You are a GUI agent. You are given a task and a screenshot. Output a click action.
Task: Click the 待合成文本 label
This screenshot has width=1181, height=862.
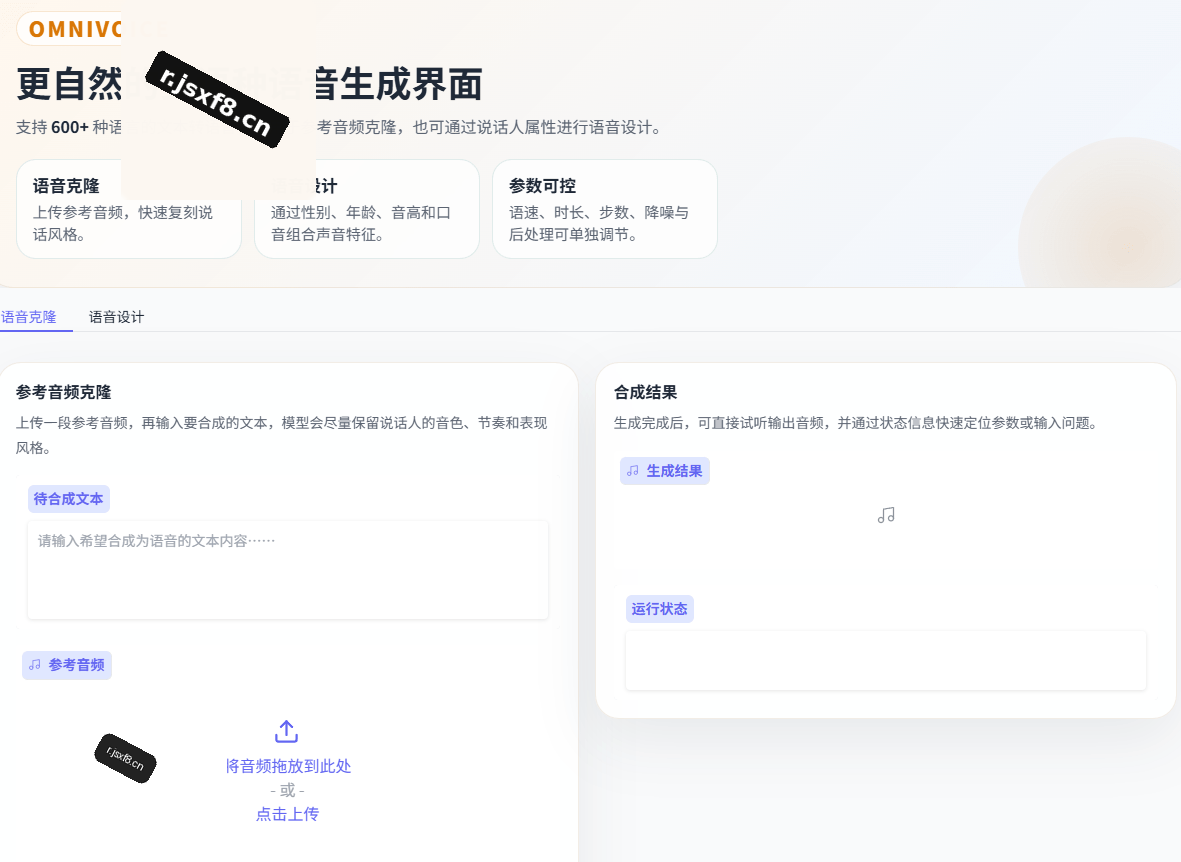coord(69,499)
